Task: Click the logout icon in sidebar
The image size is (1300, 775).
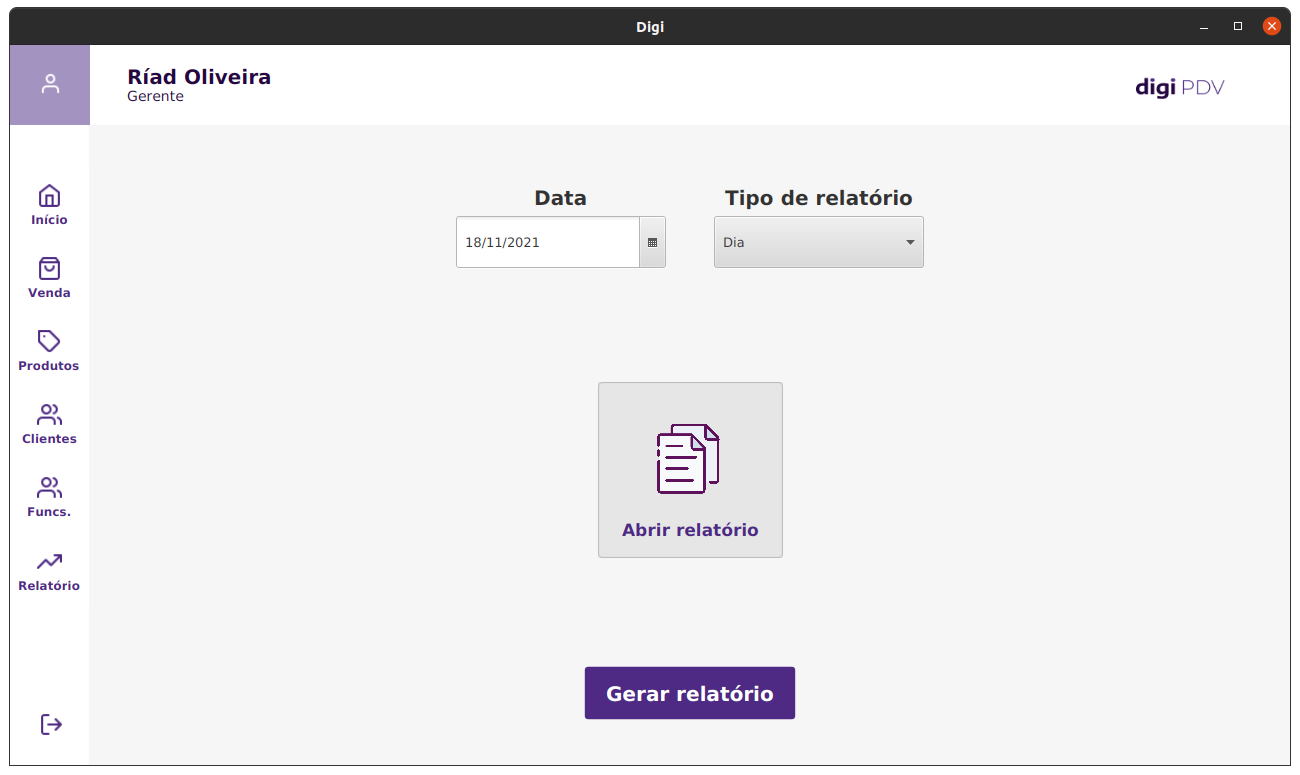Action: tap(51, 724)
